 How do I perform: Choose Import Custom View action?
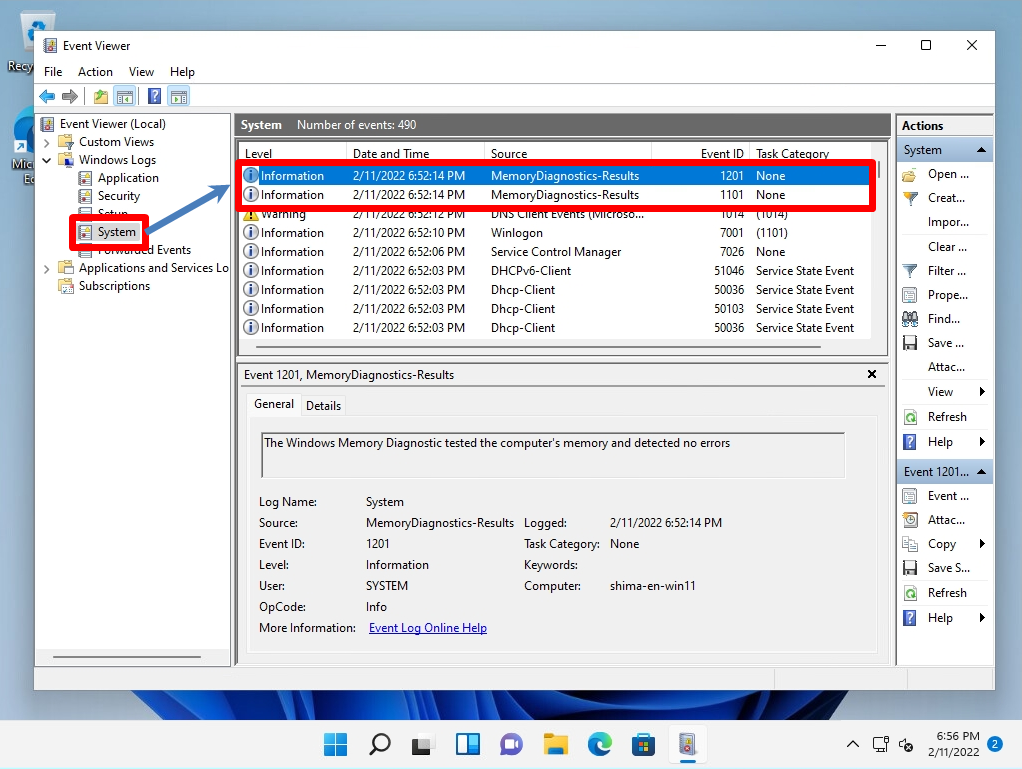point(948,222)
